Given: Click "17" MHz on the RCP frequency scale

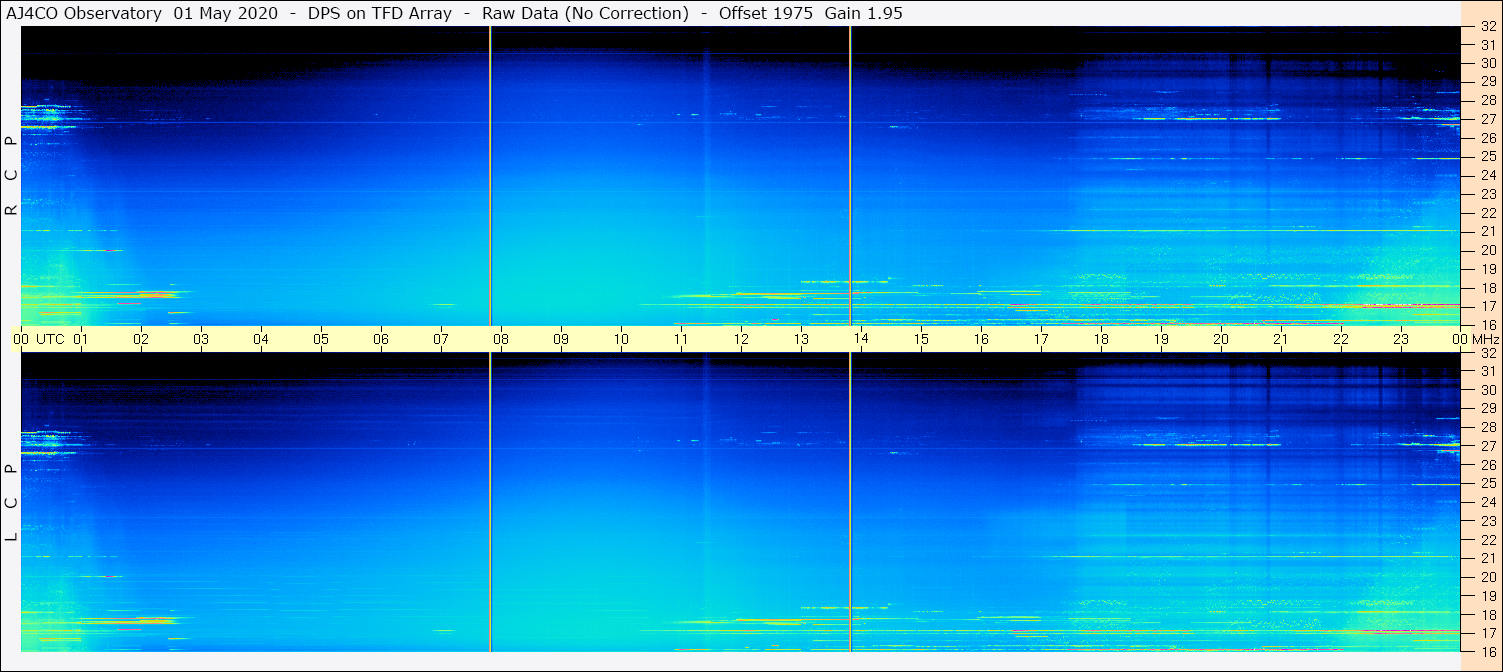Looking at the screenshot, I should click(x=1487, y=306).
